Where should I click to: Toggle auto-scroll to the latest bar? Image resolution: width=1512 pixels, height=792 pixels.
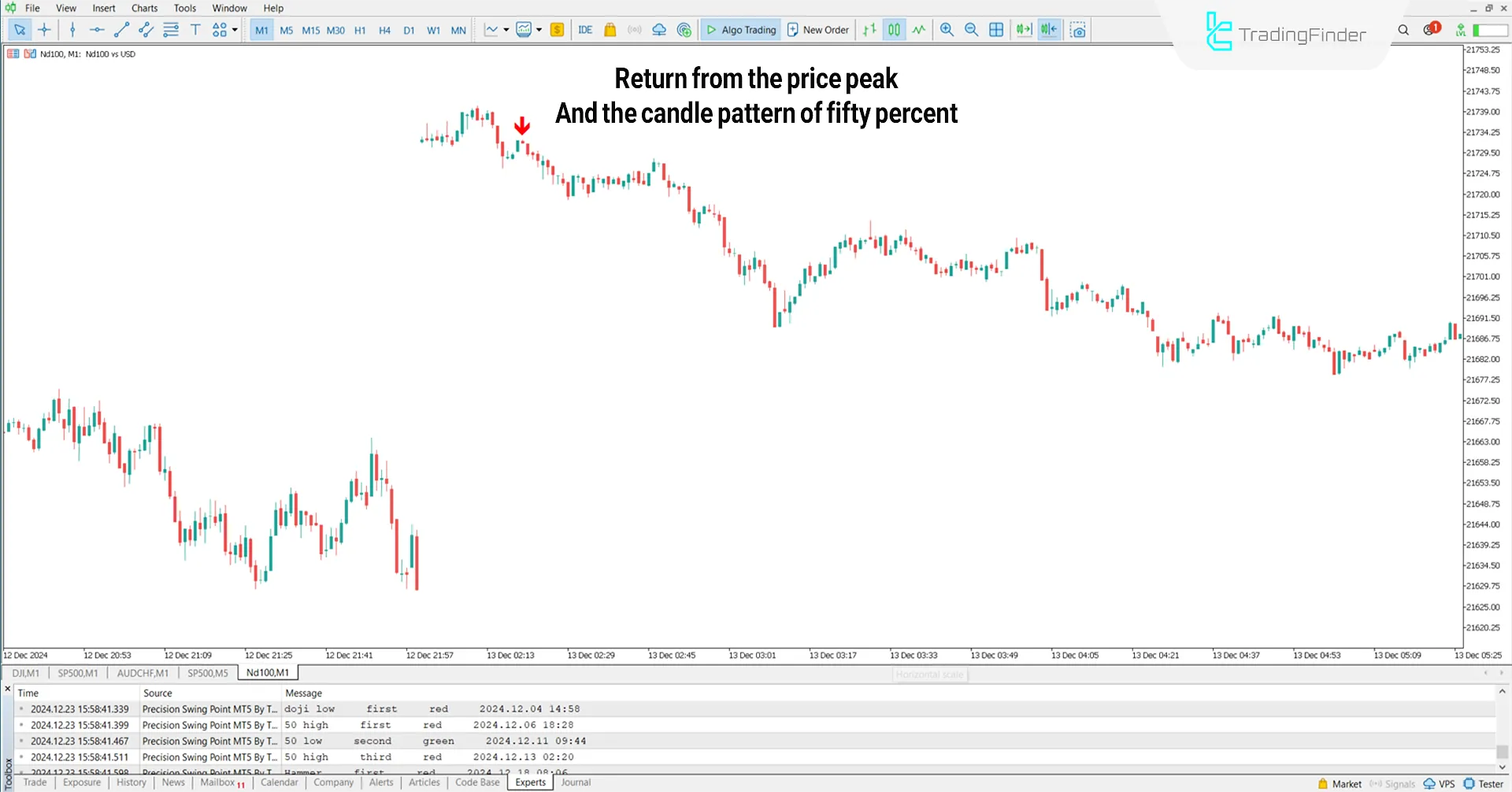1024,30
